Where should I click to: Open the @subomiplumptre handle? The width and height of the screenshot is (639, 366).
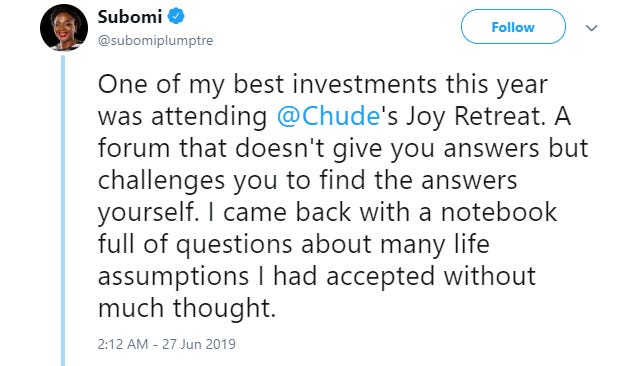tap(155, 41)
